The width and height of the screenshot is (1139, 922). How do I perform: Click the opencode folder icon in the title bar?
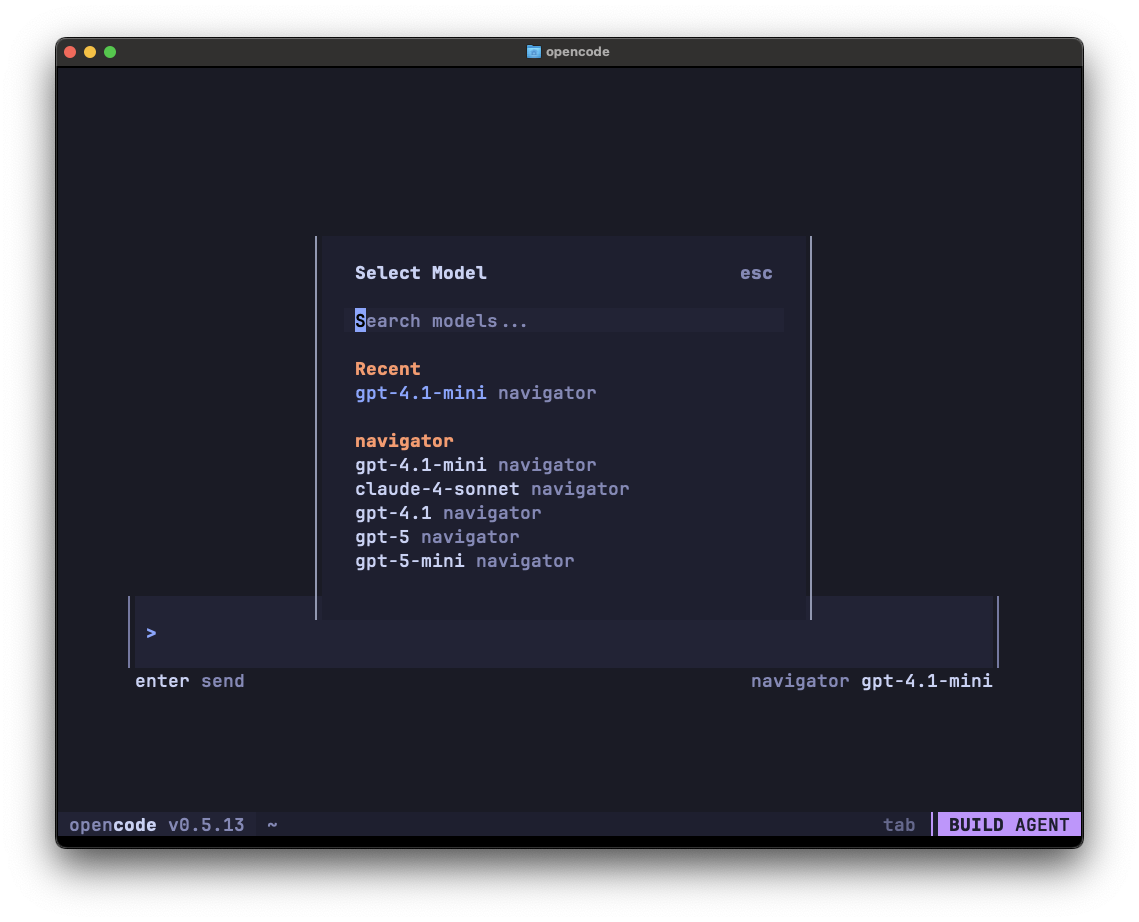tap(531, 51)
